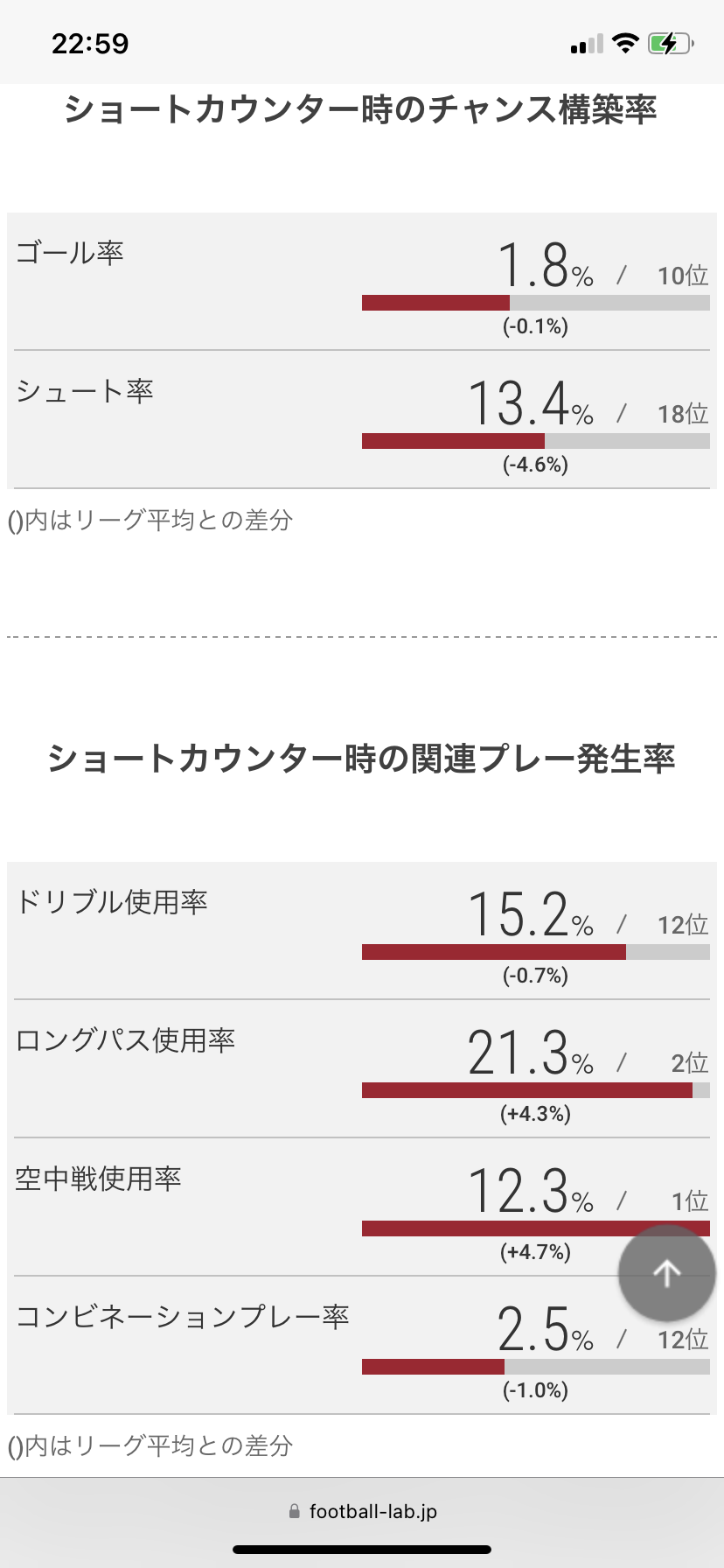Viewport: 724px width, 1568px height.
Task: Open the football-lab.jp address bar
Action: pyautogui.click(x=362, y=1511)
